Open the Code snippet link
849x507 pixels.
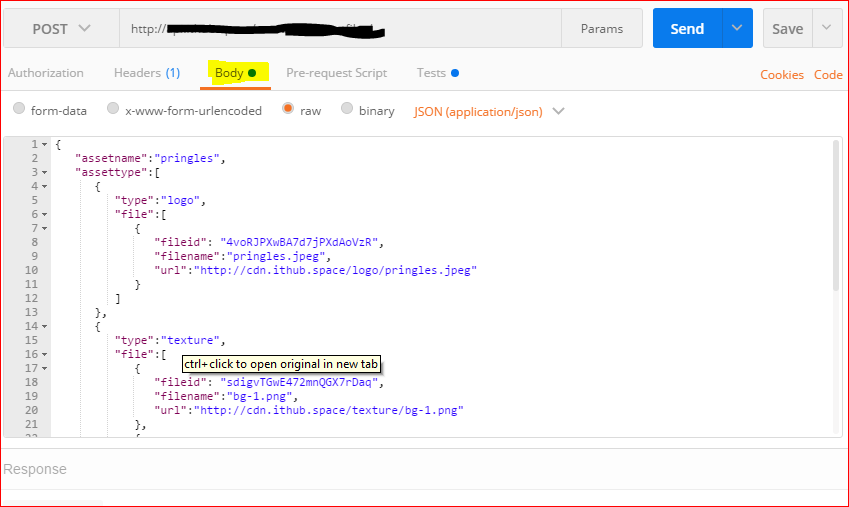(x=828, y=75)
